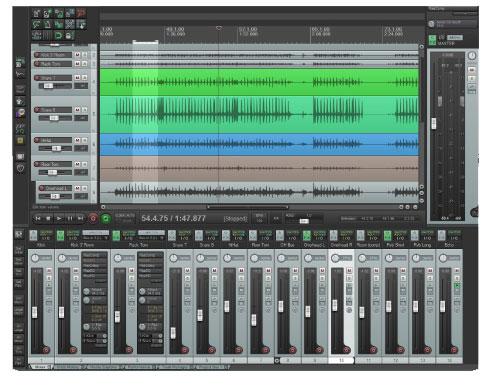
Task: Click the BPM tempo field in transport
Action: (259, 218)
